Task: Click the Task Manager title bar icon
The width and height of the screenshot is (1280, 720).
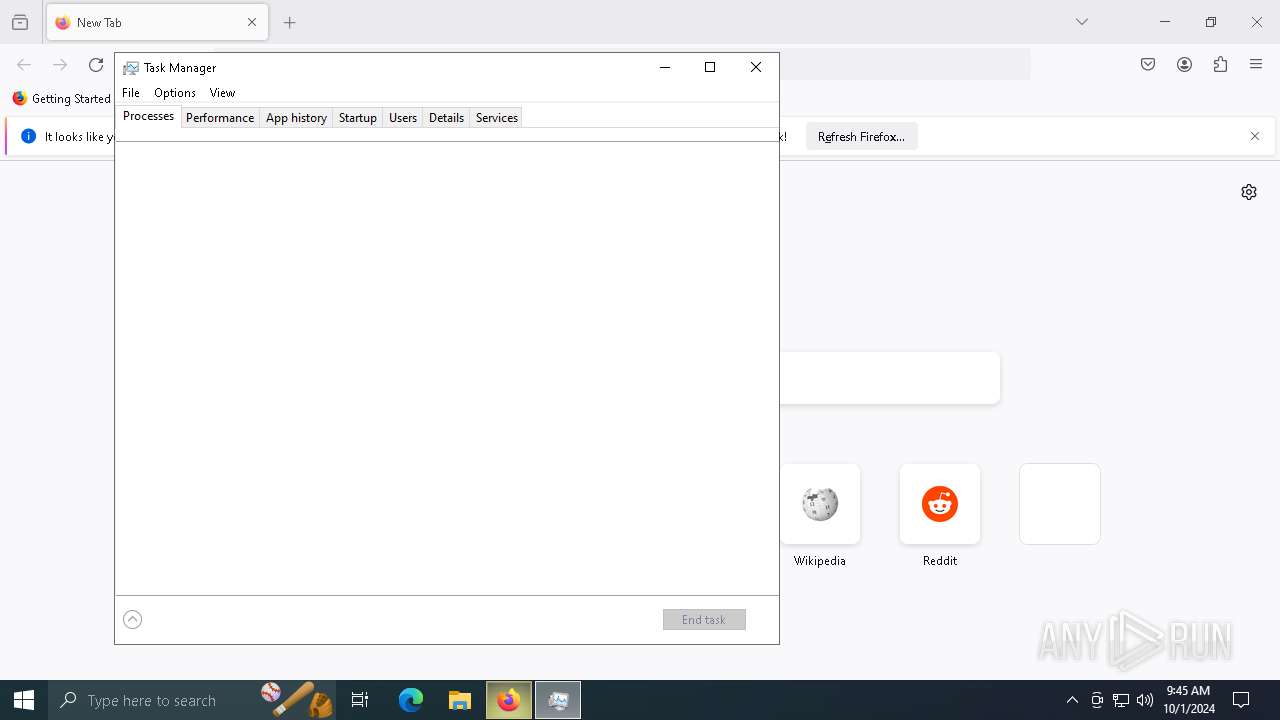Action: pos(131,68)
